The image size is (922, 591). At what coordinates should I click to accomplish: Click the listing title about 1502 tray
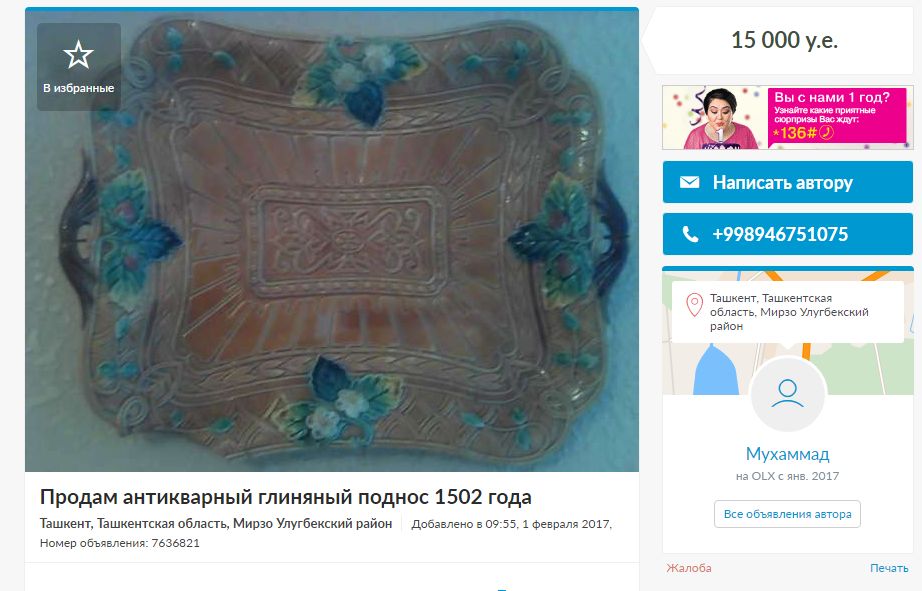286,497
